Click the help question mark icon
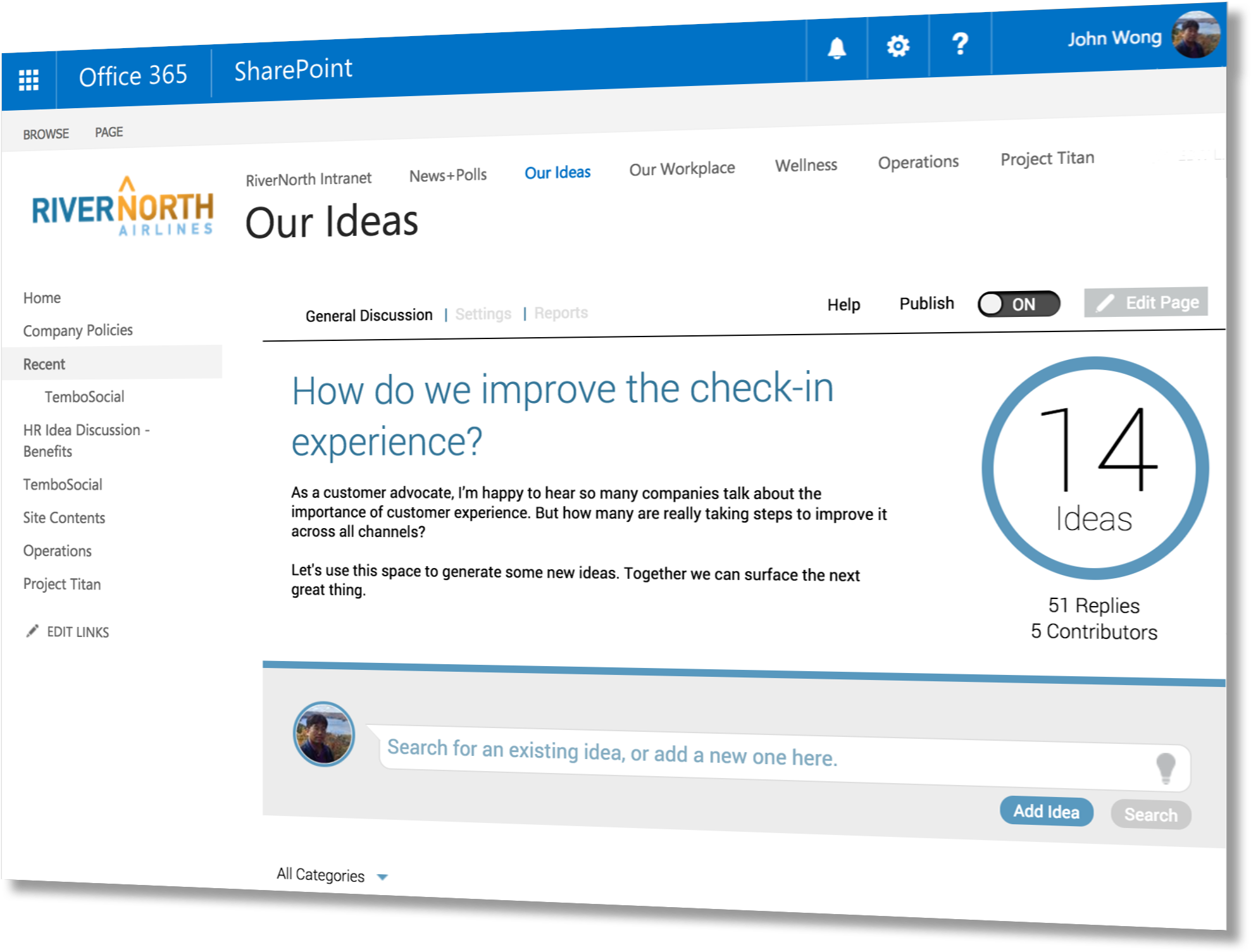This screenshot has width=1251, height=952. (960, 44)
